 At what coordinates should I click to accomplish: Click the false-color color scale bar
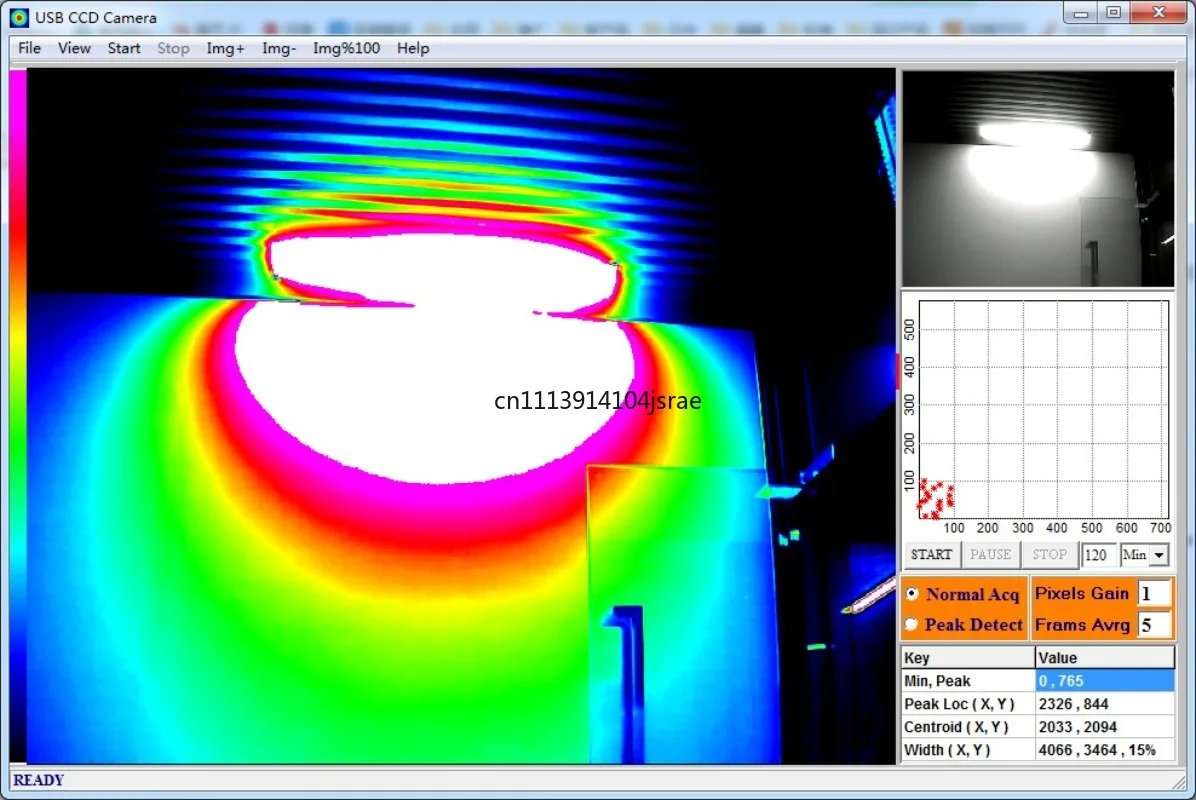(18, 416)
